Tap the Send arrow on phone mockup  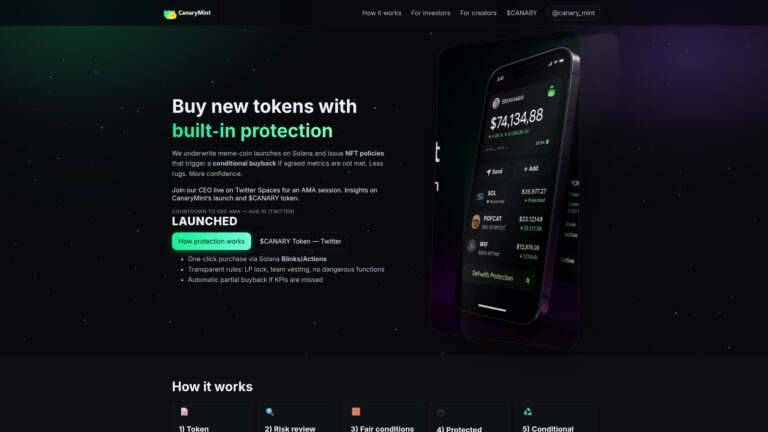(488, 172)
